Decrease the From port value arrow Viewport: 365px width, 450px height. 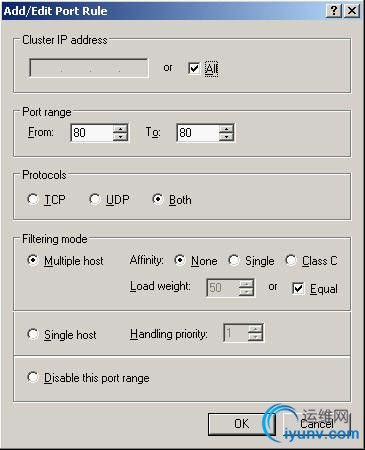click(120, 137)
